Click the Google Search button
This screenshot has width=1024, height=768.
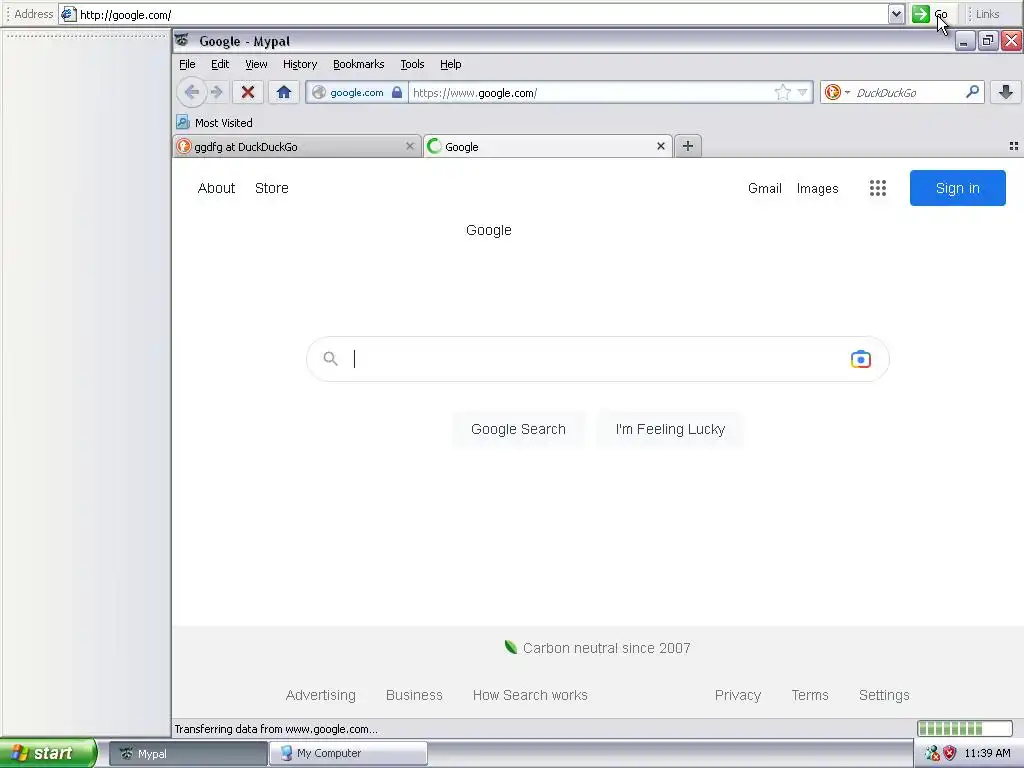pyautogui.click(x=519, y=429)
